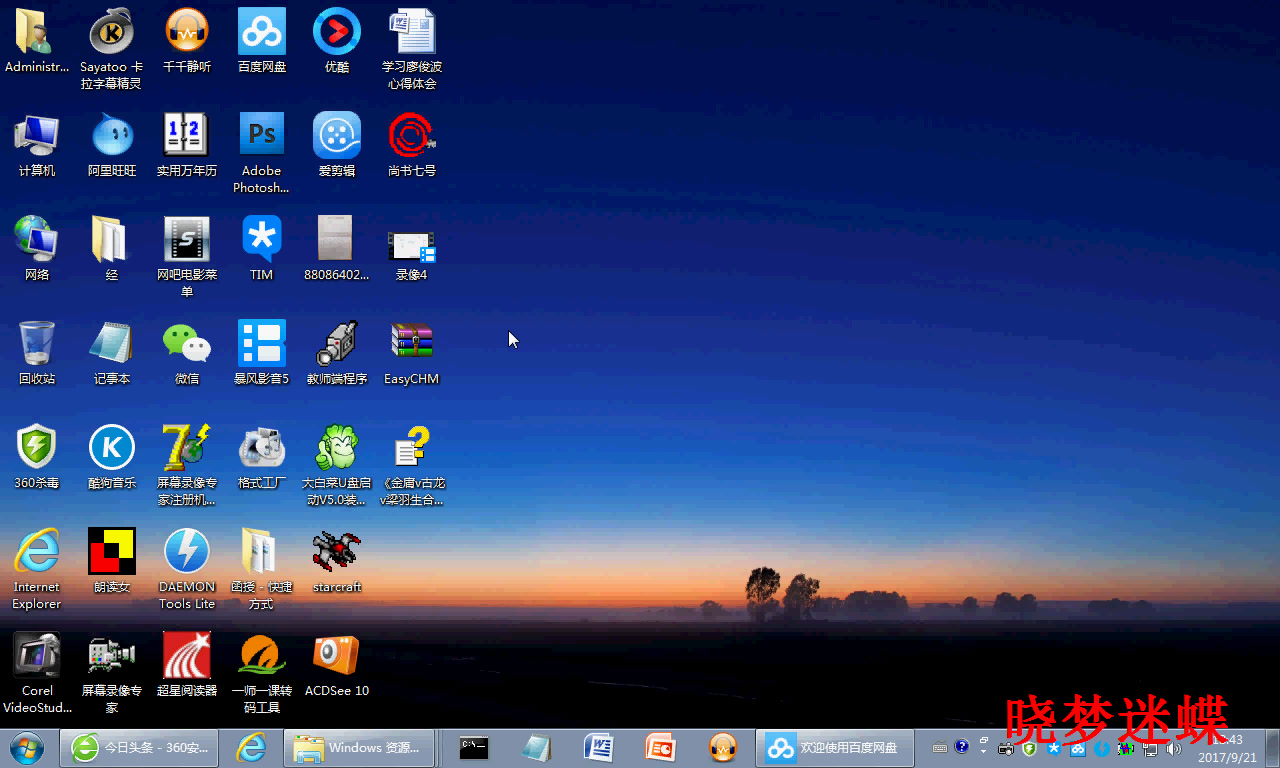The width and height of the screenshot is (1280, 768).
Task: Launch 一师一课转码工具 icon
Action: [262, 673]
